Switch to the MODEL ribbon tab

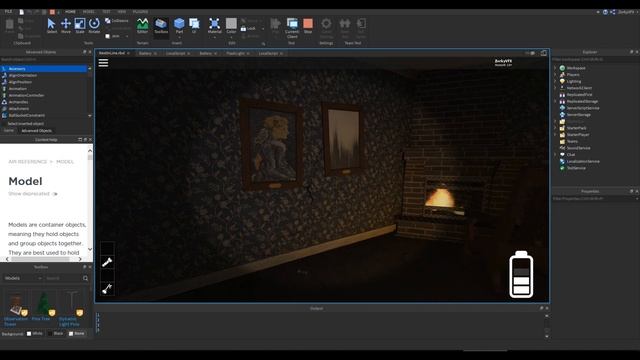[89, 12]
